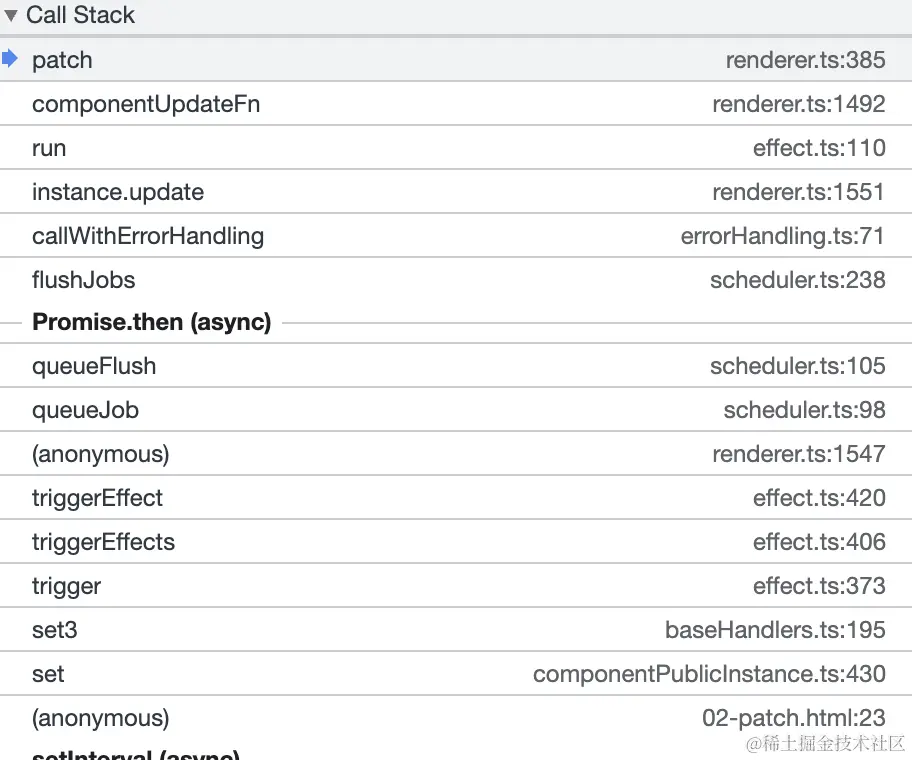Select the patch stack frame
912x760 pixels.
point(62,60)
